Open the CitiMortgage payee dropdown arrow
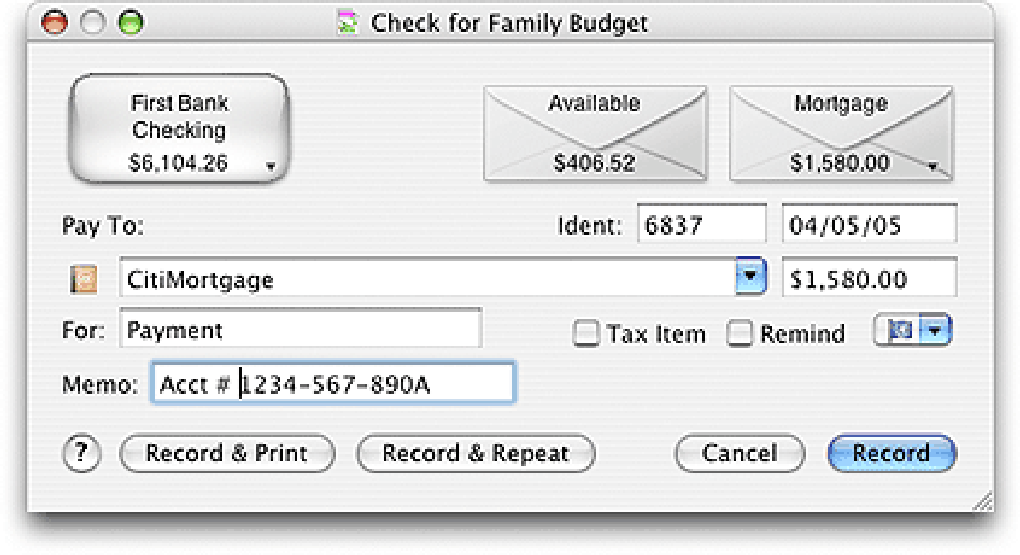The height and width of the screenshot is (555, 1020). coord(750,277)
